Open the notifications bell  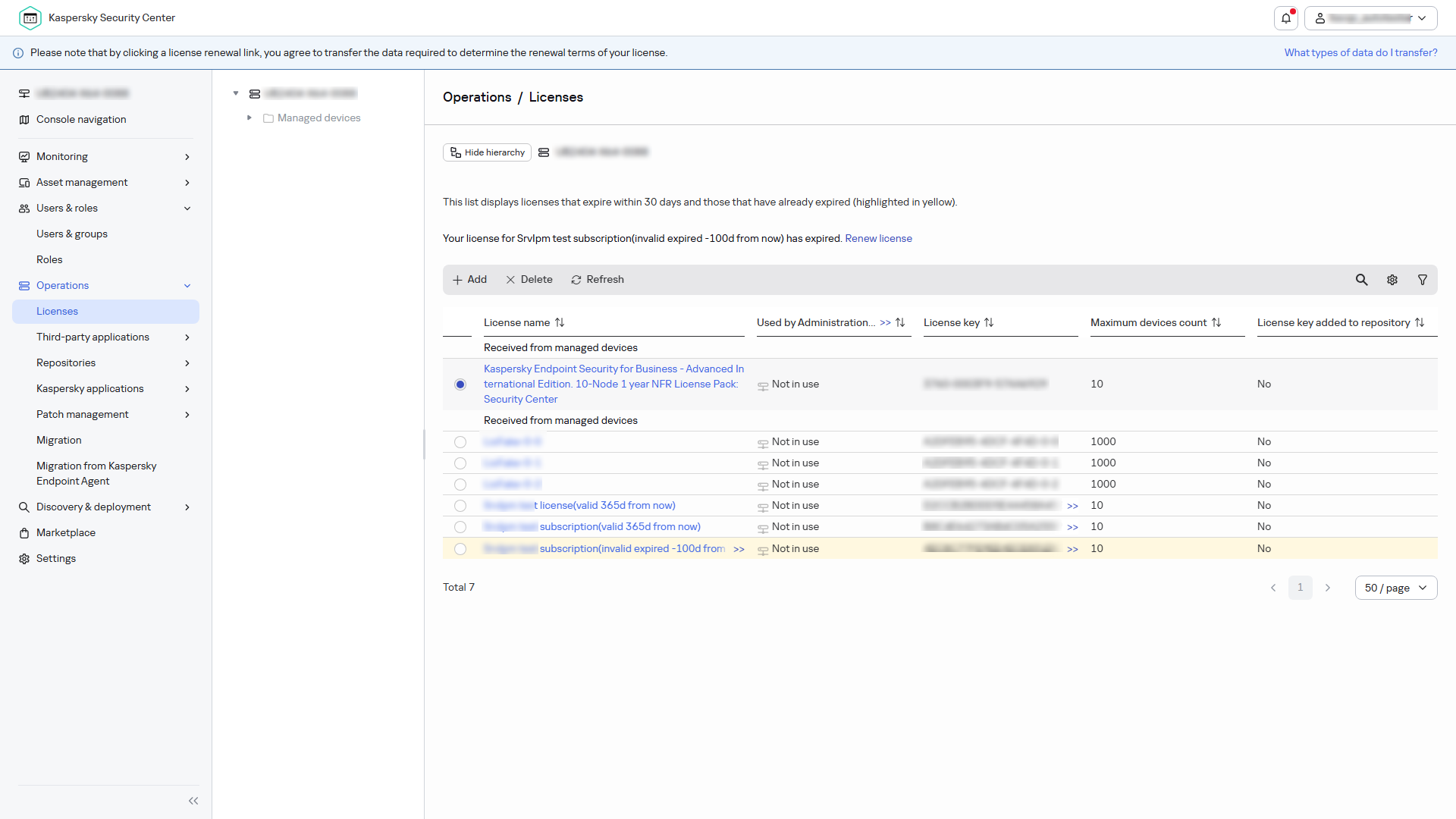1286,18
